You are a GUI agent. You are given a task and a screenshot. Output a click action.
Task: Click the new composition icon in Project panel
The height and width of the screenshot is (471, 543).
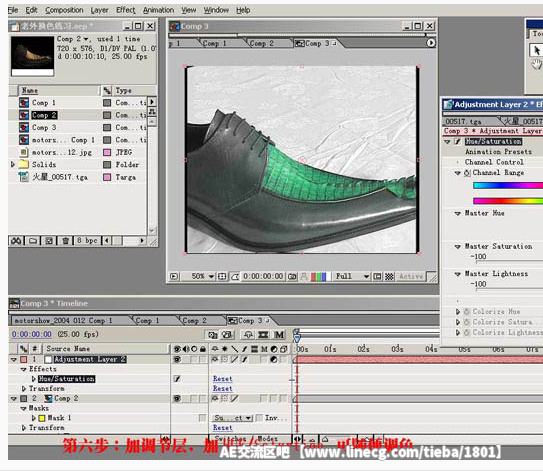49,240
